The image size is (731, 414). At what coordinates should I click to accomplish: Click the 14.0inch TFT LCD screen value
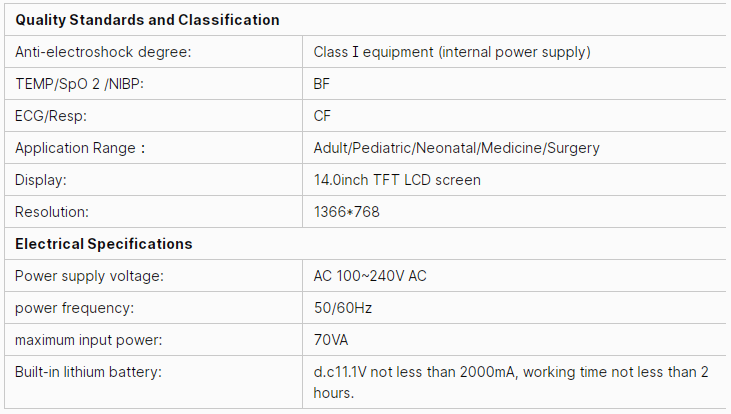[397, 180]
